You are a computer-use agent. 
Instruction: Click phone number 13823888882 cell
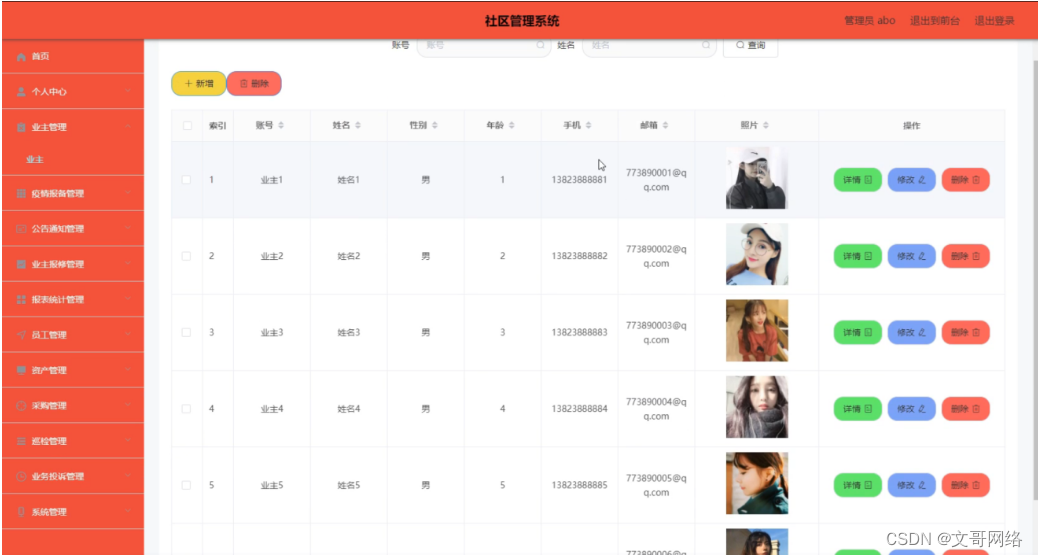click(x=579, y=256)
